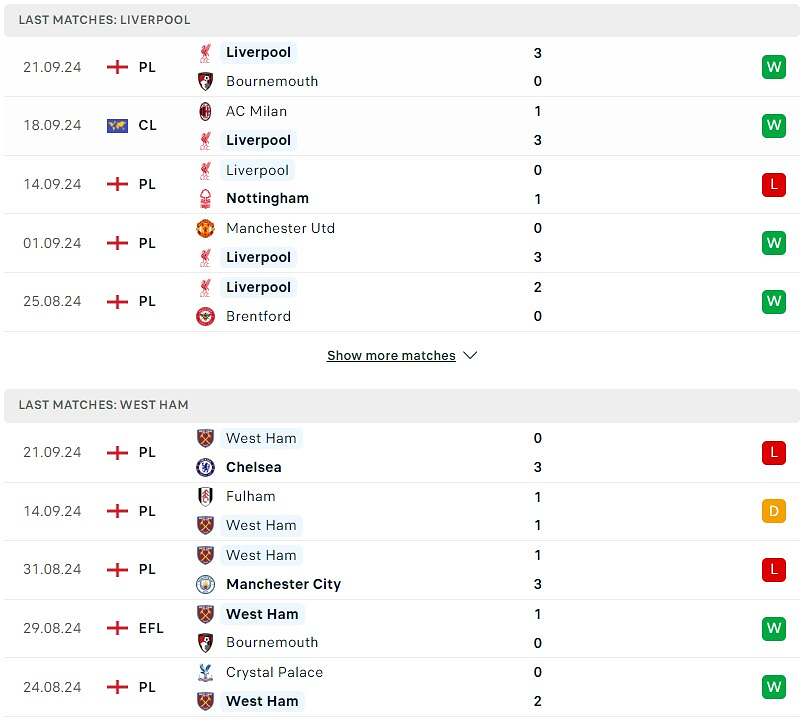
Task: Click the draw badge for Fulham match
Action: point(773,511)
